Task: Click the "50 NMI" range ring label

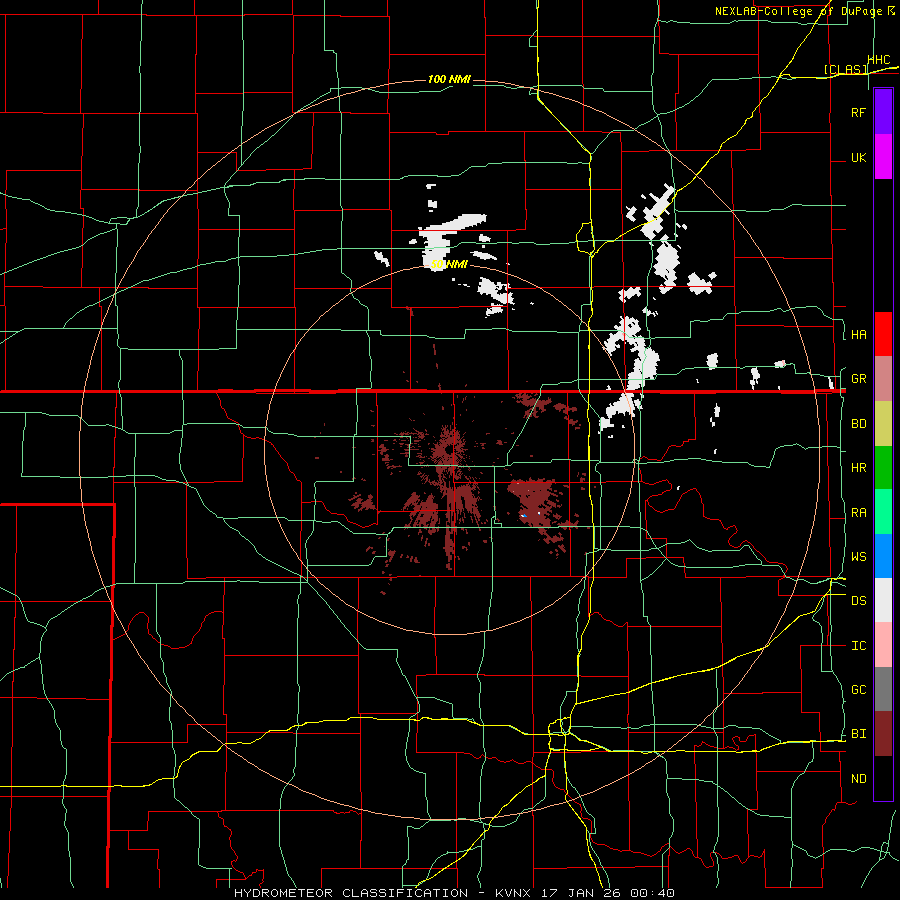Action: coord(449,265)
